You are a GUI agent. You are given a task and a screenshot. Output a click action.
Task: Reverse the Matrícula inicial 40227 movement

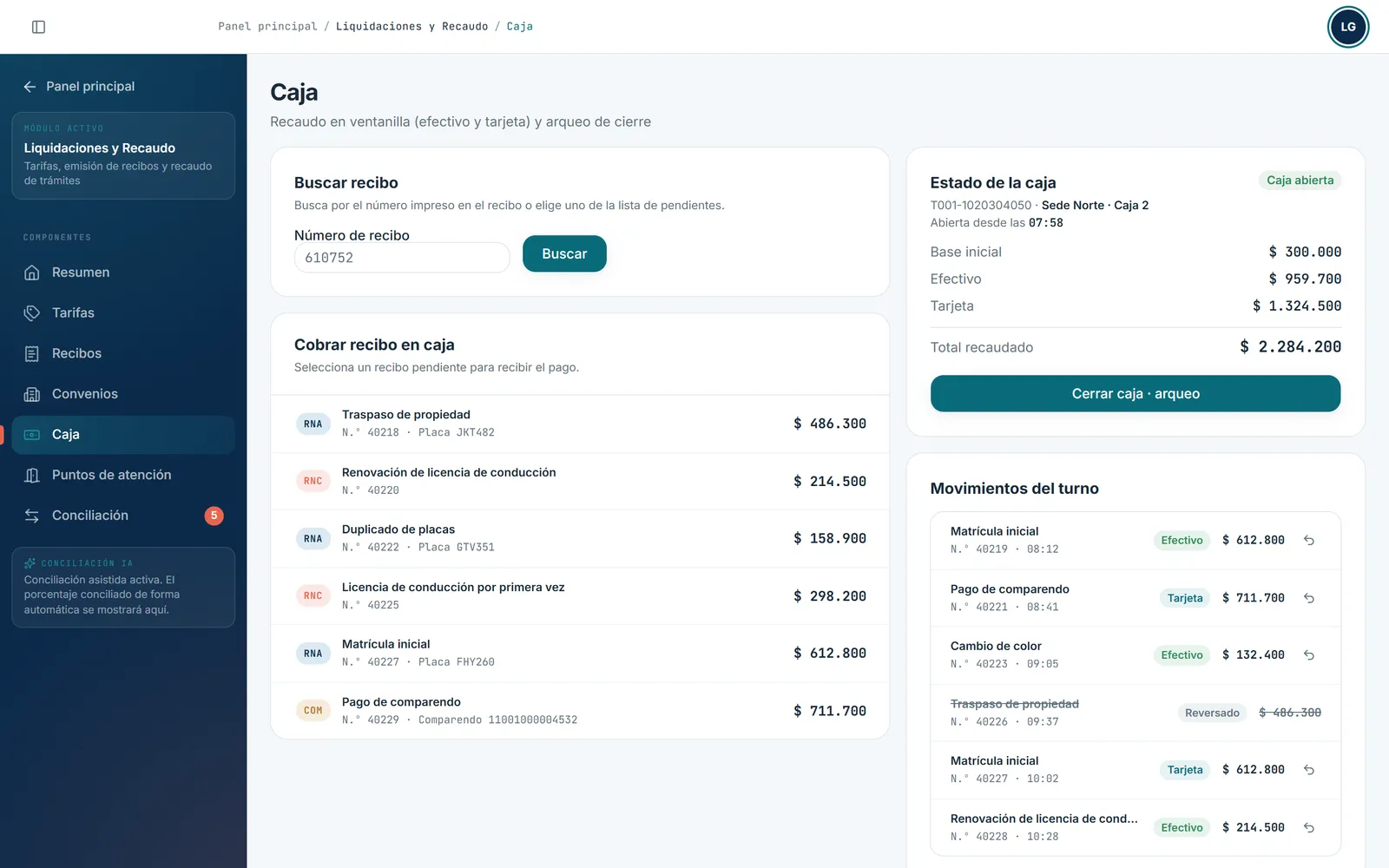point(1309,770)
